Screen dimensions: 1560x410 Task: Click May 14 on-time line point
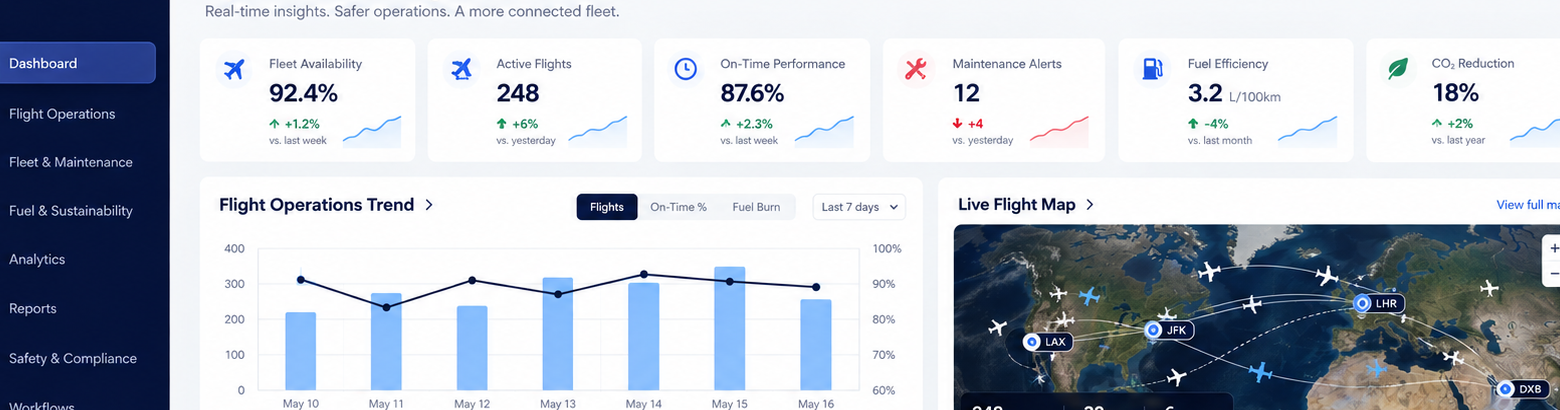pos(643,274)
